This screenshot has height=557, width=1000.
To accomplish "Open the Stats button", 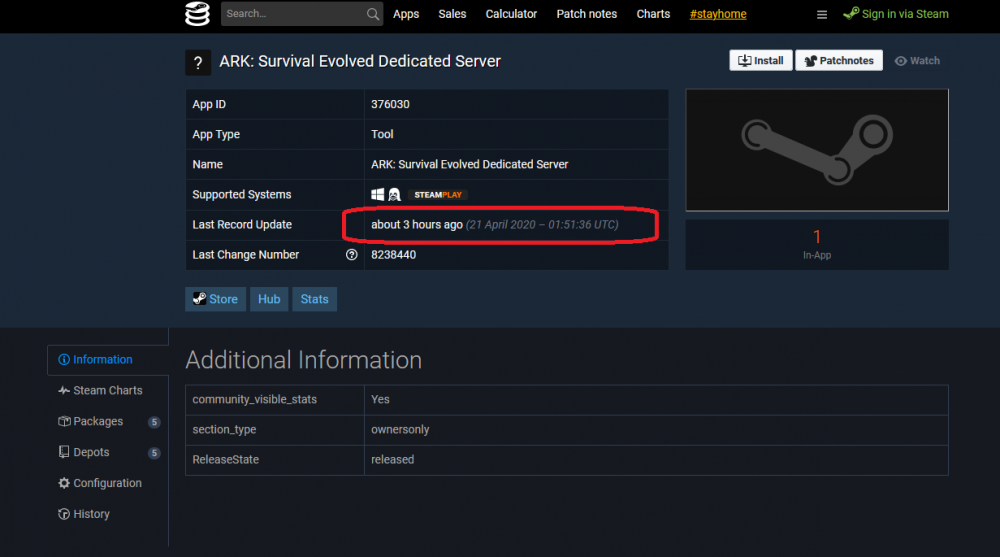I will coord(314,299).
